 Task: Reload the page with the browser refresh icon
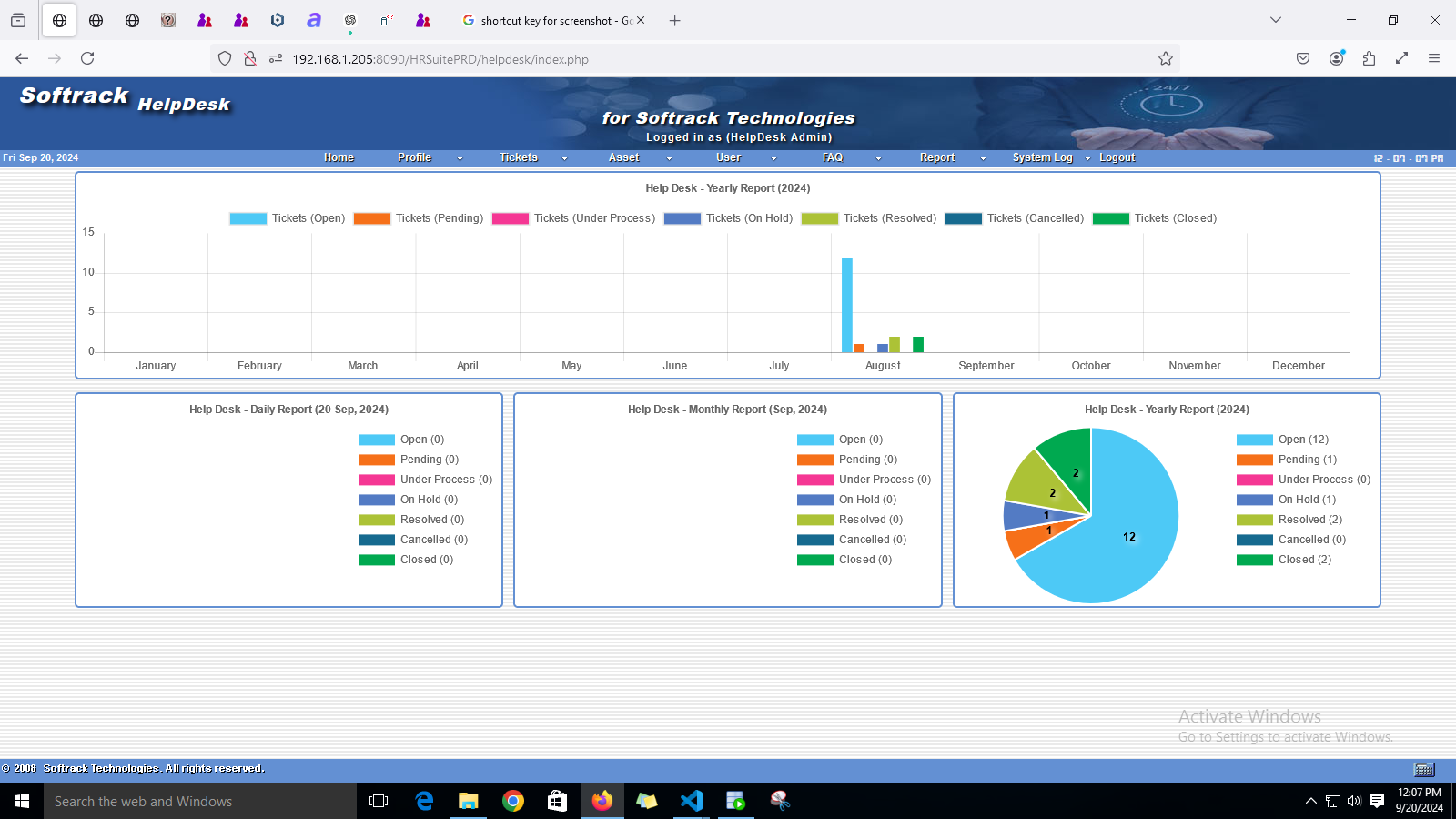tap(87, 58)
